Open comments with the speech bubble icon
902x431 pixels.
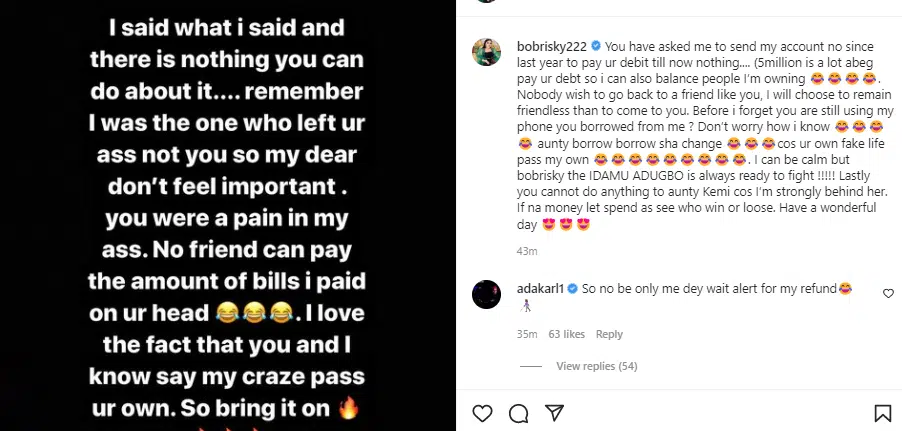[x=518, y=413]
